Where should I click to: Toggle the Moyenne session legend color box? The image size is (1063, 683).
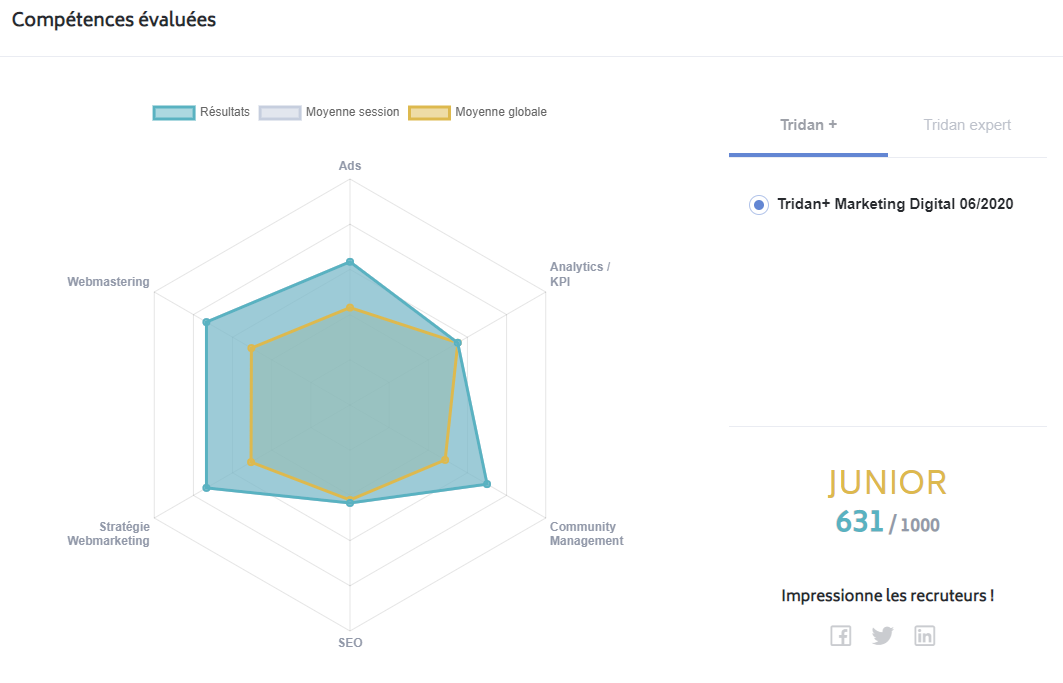click(279, 113)
